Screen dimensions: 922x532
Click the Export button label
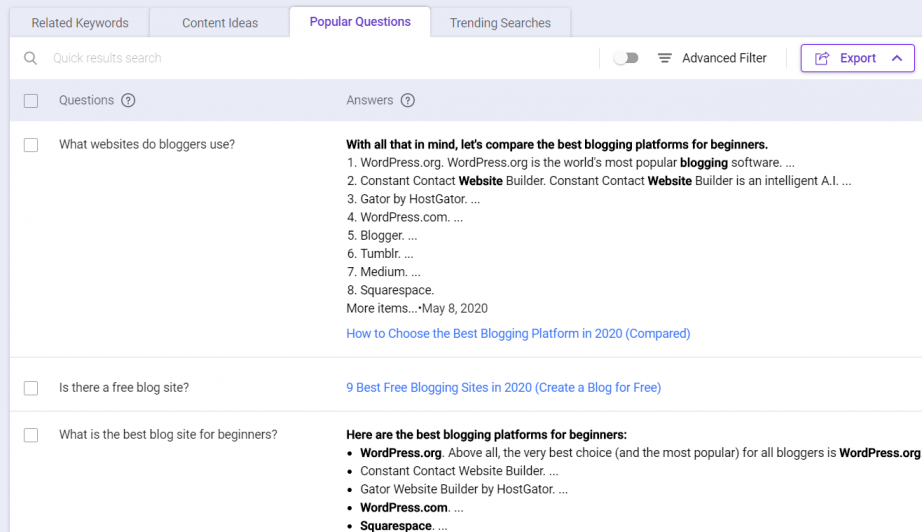[x=858, y=58]
